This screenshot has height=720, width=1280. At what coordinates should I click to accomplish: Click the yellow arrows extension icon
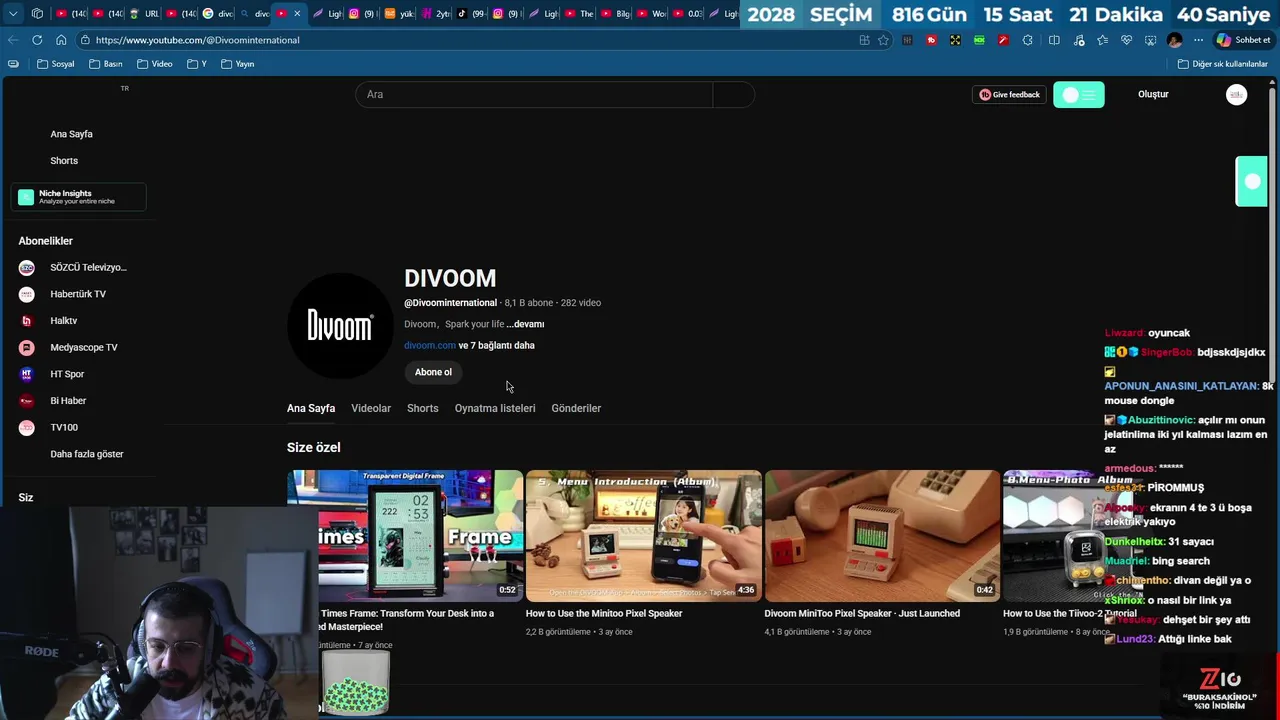pyautogui.click(x=955, y=40)
